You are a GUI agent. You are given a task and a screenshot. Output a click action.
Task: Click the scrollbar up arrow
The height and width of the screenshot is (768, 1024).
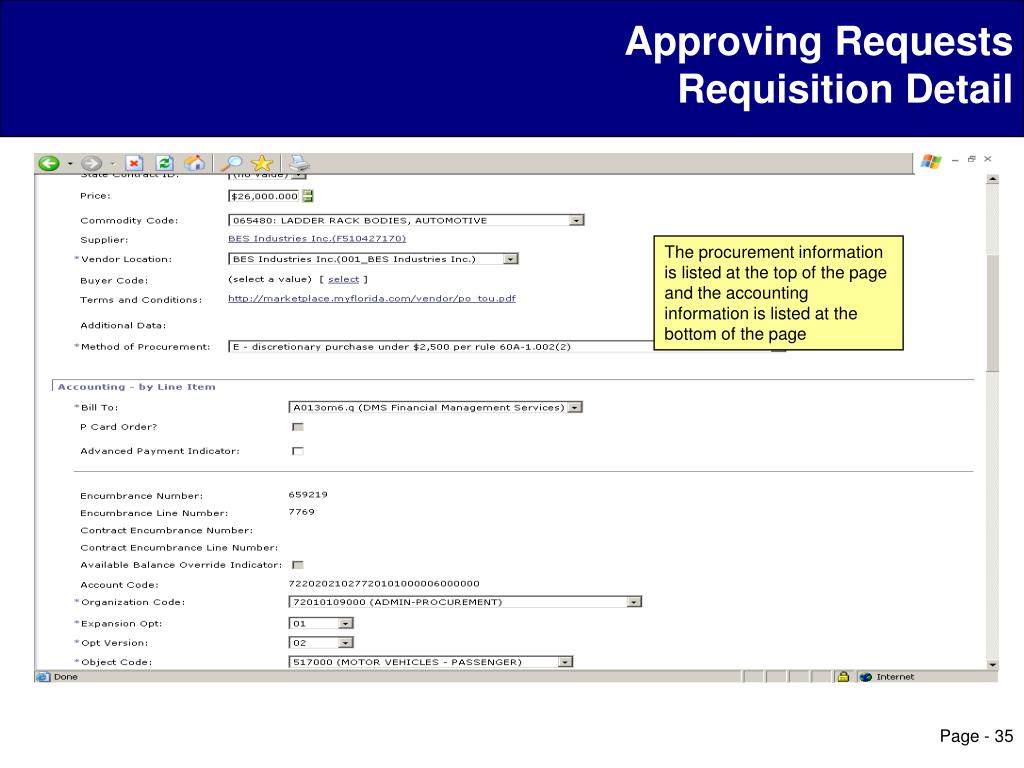click(x=993, y=179)
